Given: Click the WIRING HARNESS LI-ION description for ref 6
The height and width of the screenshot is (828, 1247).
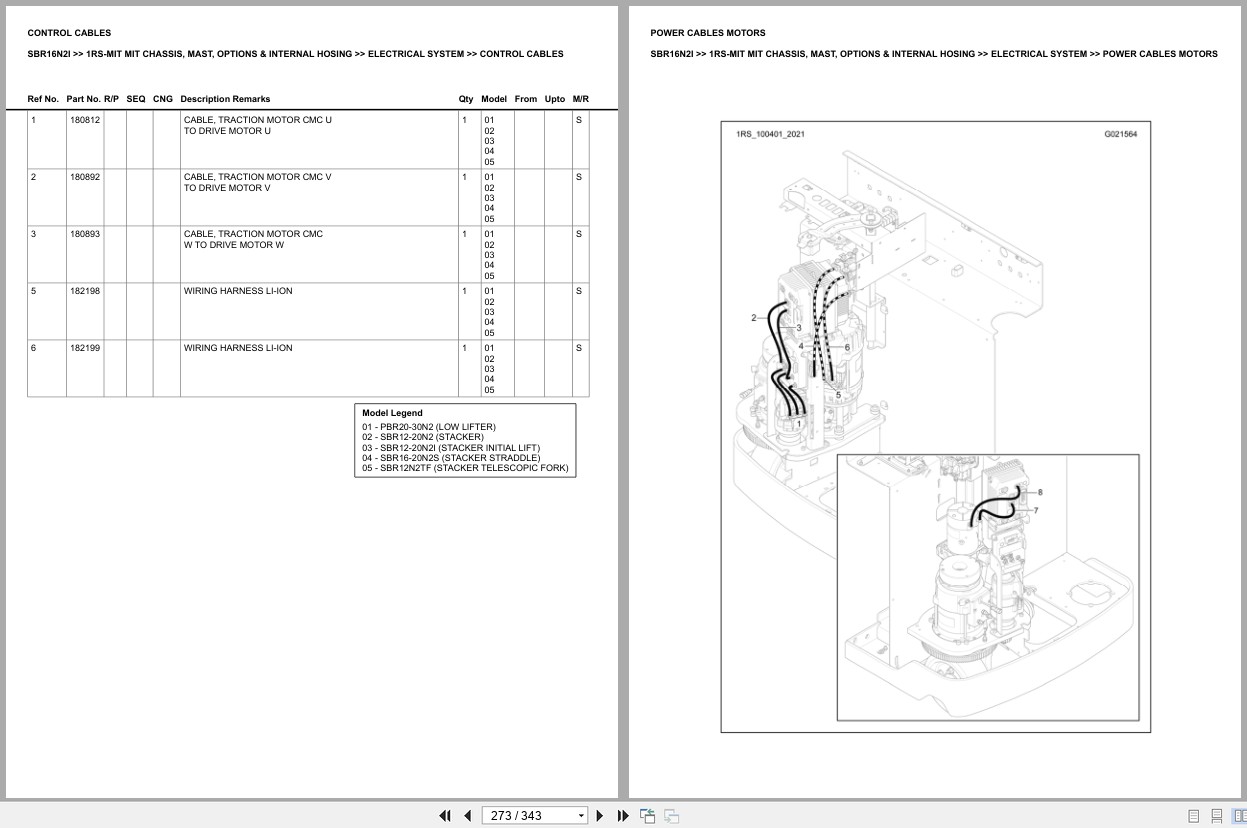Looking at the screenshot, I should (x=238, y=348).
